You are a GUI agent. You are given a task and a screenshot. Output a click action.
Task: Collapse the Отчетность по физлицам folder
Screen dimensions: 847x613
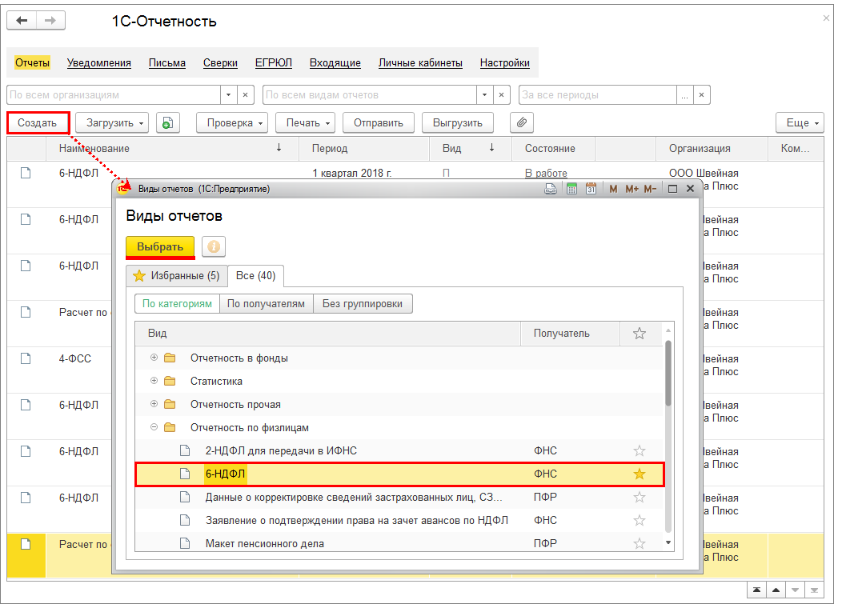154,427
